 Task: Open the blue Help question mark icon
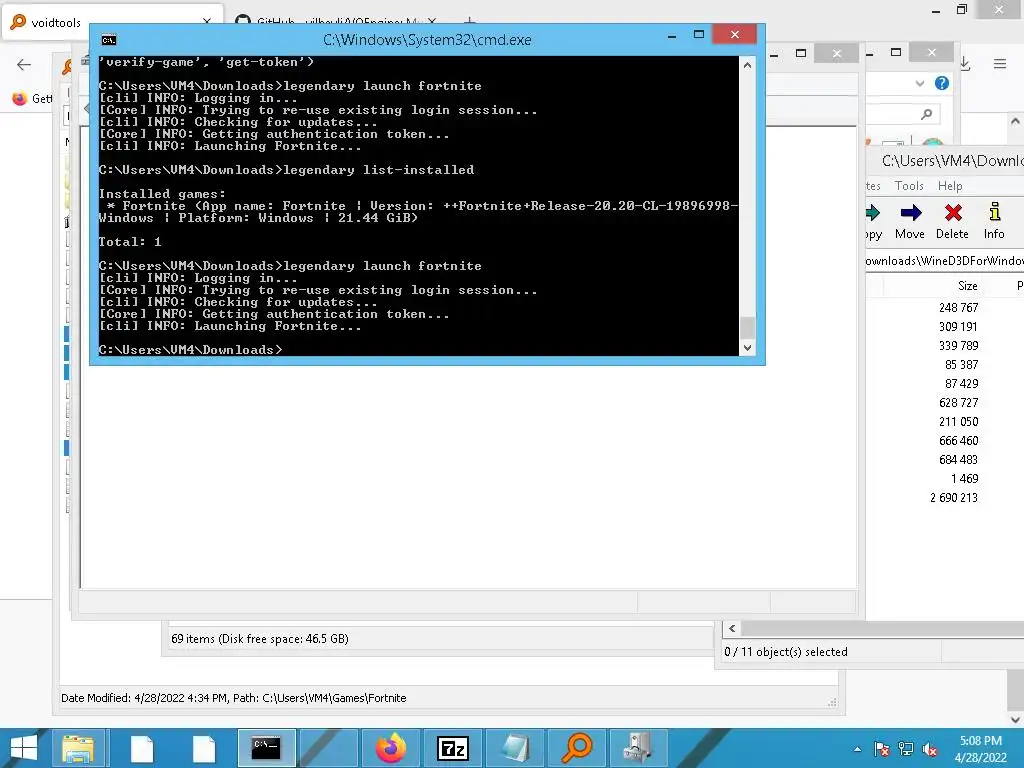pyautogui.click(x=941, y=83)
